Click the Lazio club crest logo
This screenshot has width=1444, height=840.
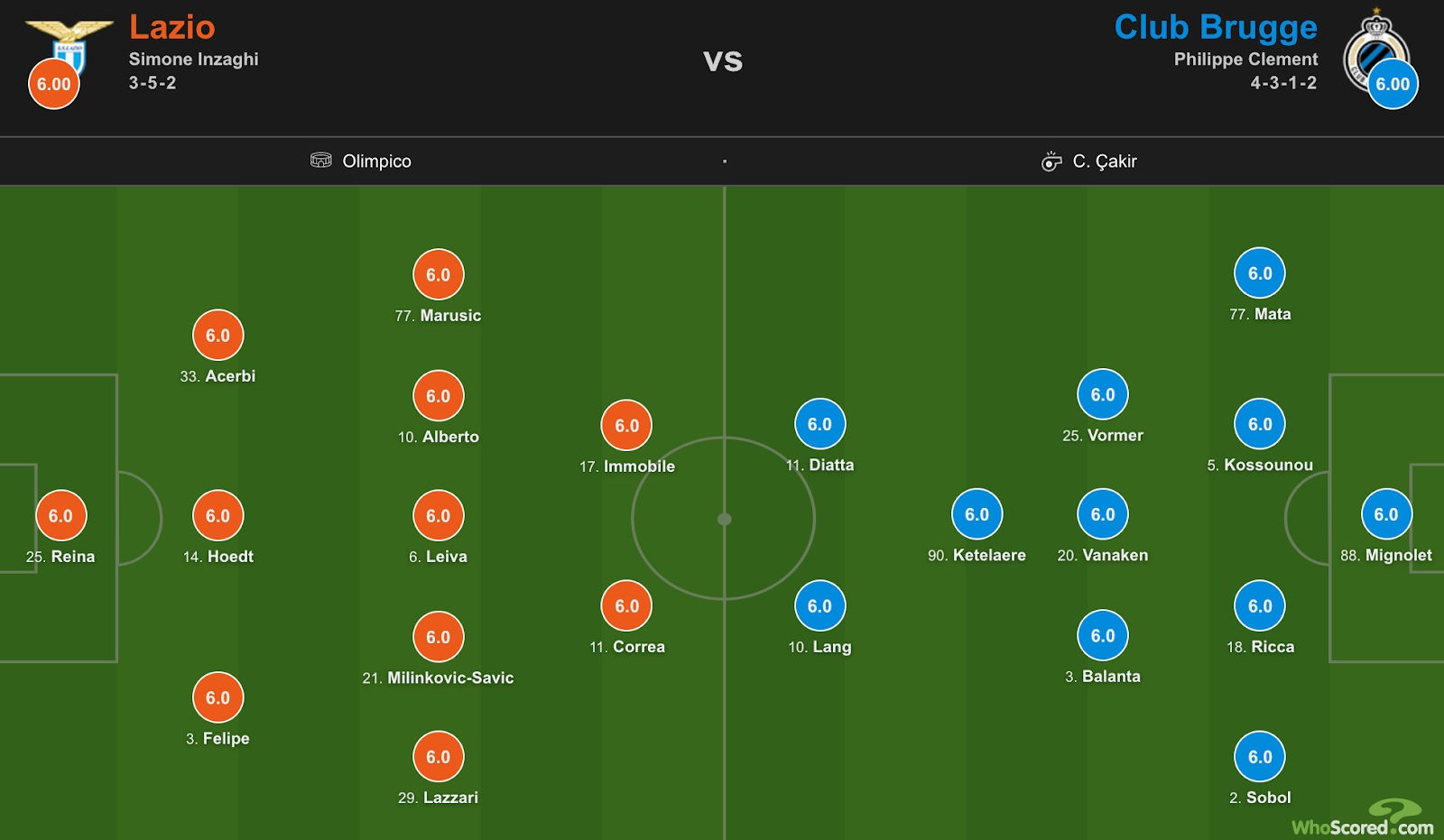click(x=69, y=45)
